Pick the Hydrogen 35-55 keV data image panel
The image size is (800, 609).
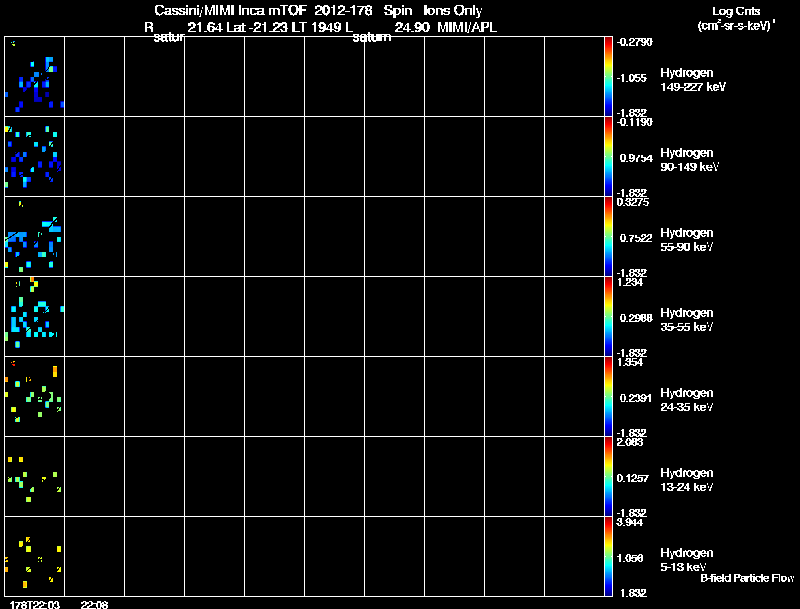(34, 316)
